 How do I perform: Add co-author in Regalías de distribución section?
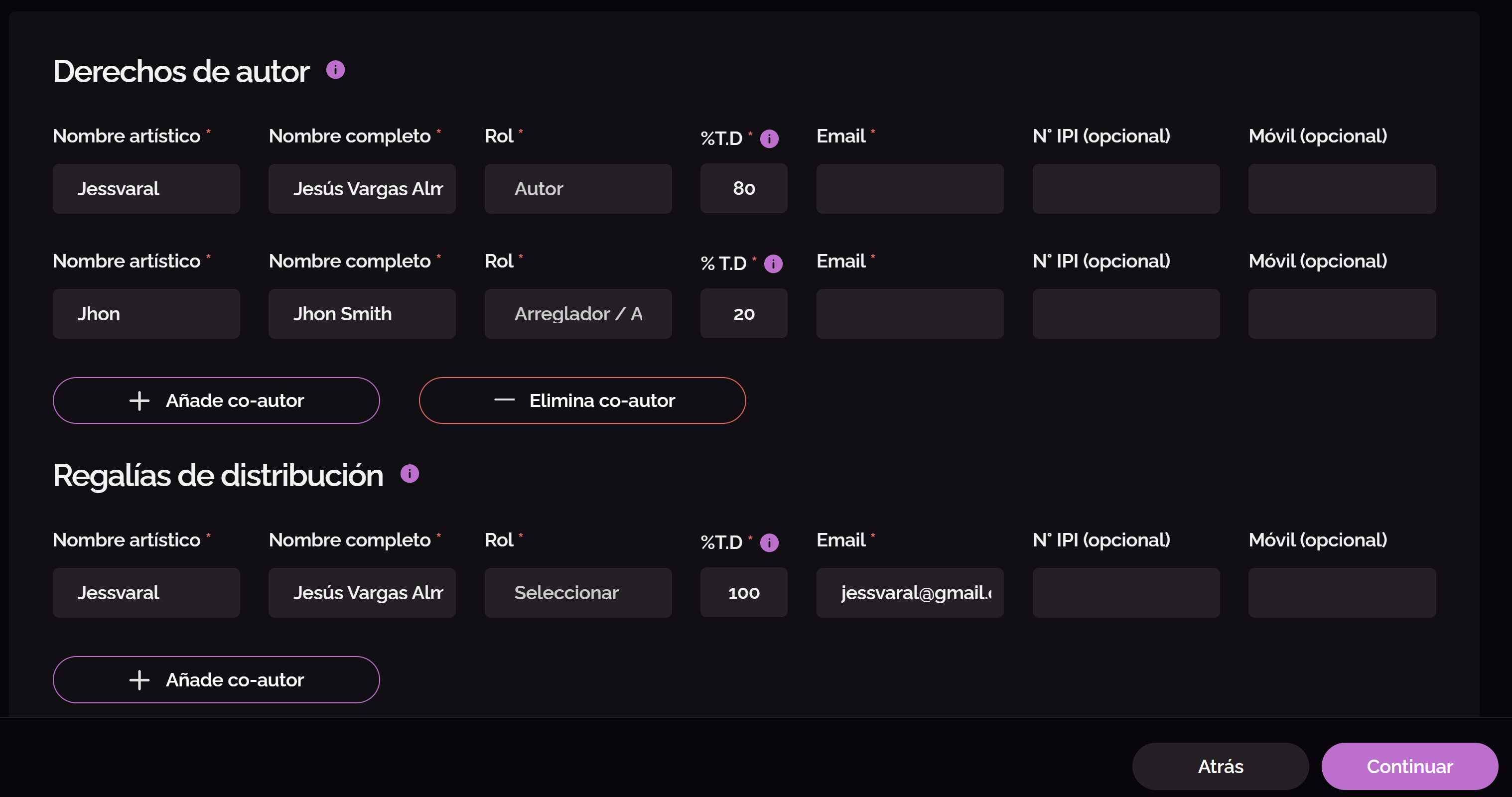(x=216, y=679)
